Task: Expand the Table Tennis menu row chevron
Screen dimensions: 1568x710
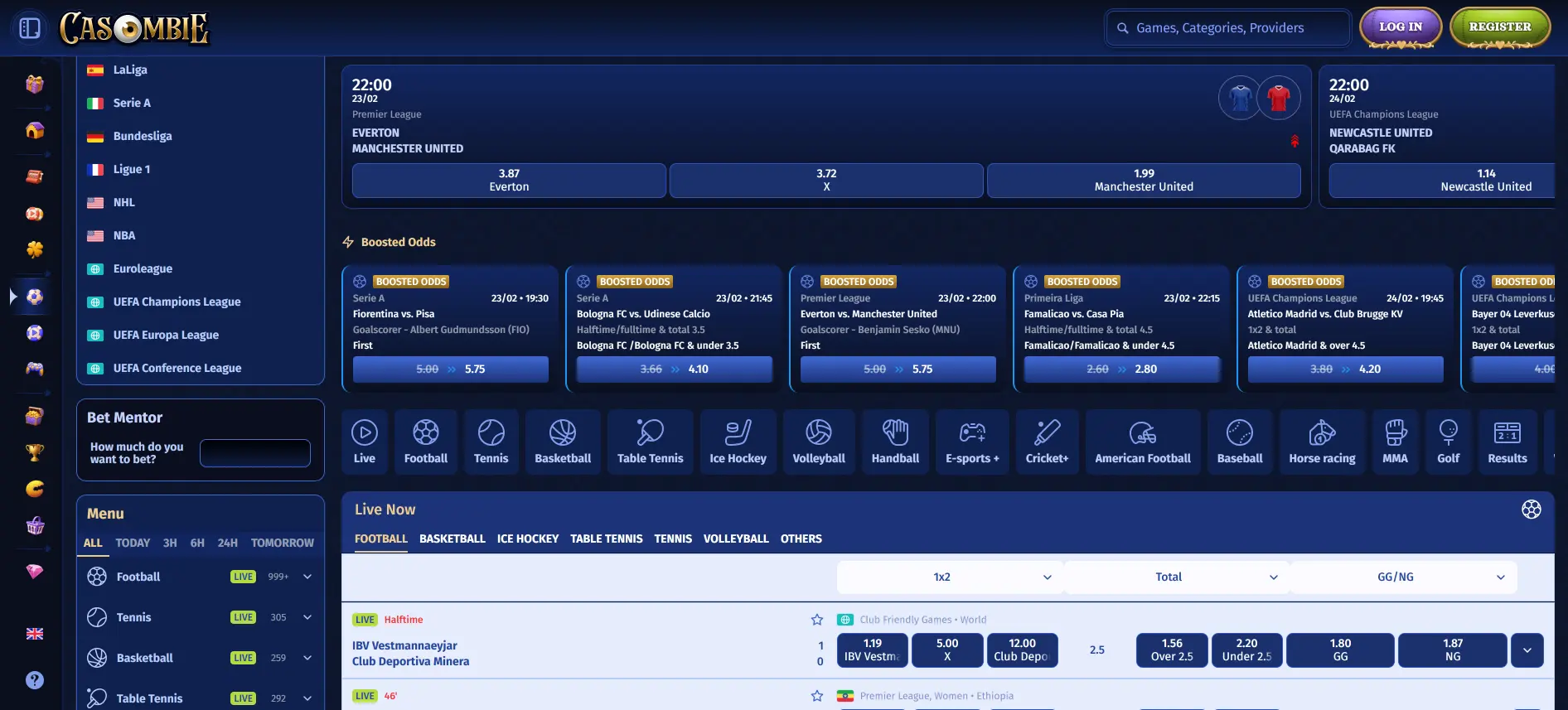Action: click(307, 698)
